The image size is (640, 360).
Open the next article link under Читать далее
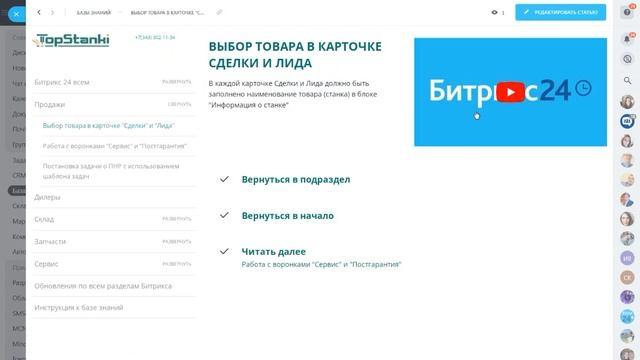(322, 264)
